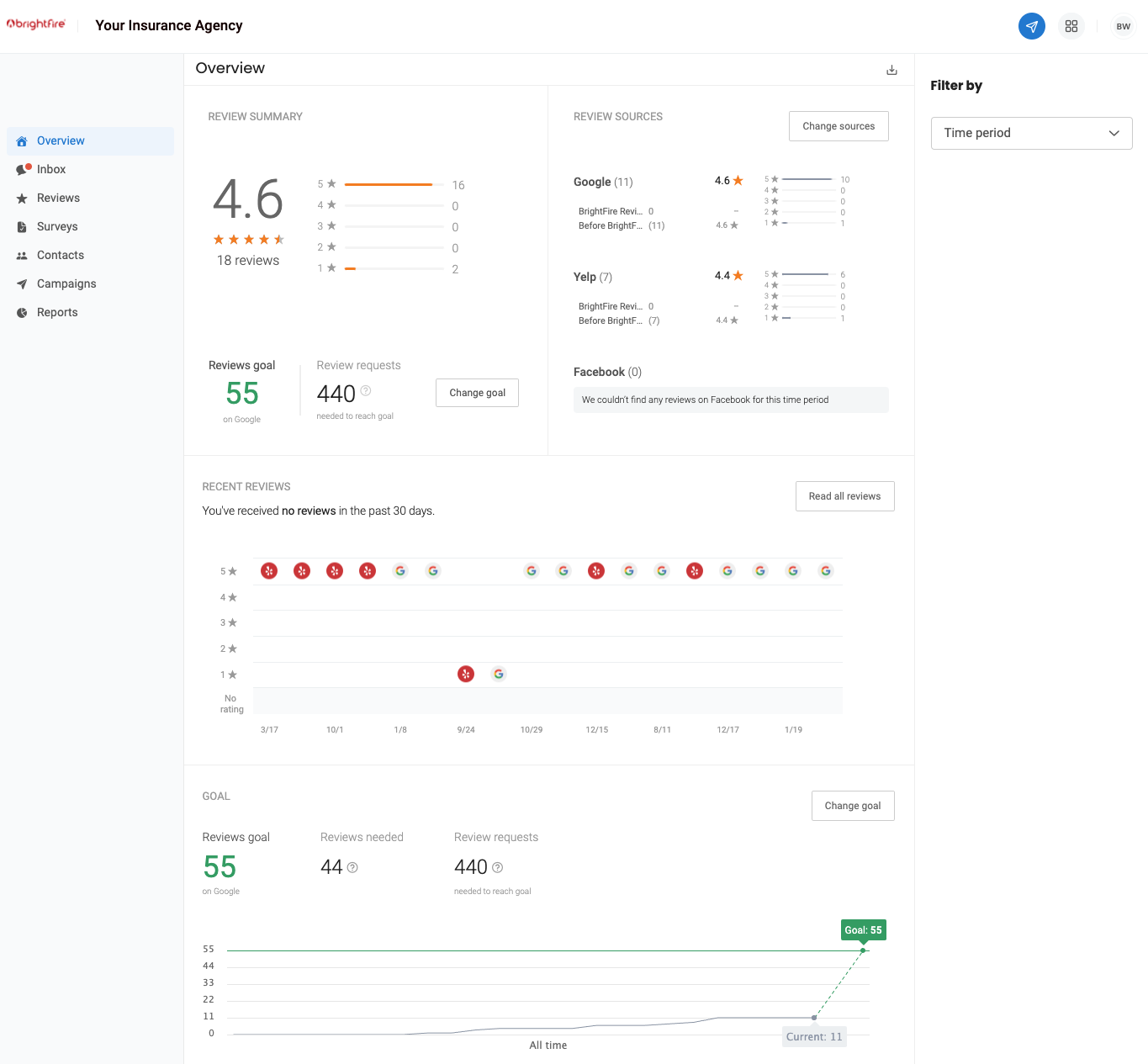This screenshot has height=1064, width=1148.
Task: Click the Change sources button
Action: point(838,125)
